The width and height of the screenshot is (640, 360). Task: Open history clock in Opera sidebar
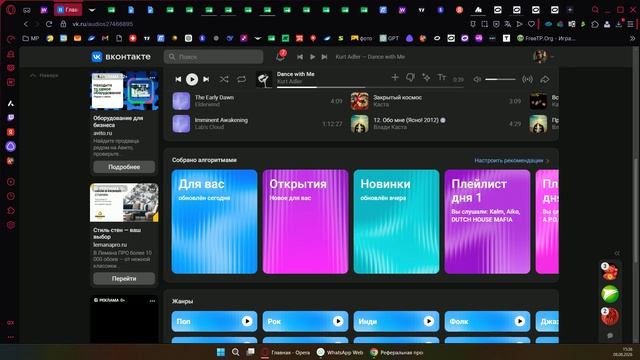click(11, 196)
